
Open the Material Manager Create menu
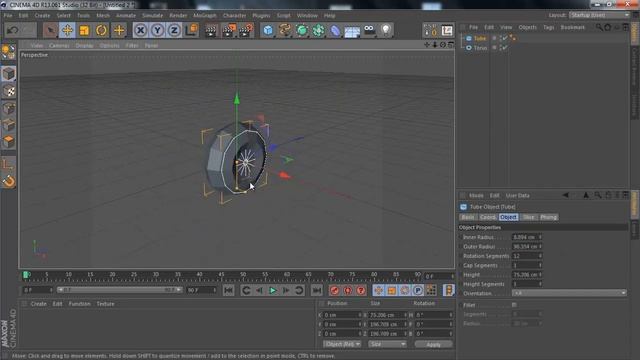(x=38, y=304)
